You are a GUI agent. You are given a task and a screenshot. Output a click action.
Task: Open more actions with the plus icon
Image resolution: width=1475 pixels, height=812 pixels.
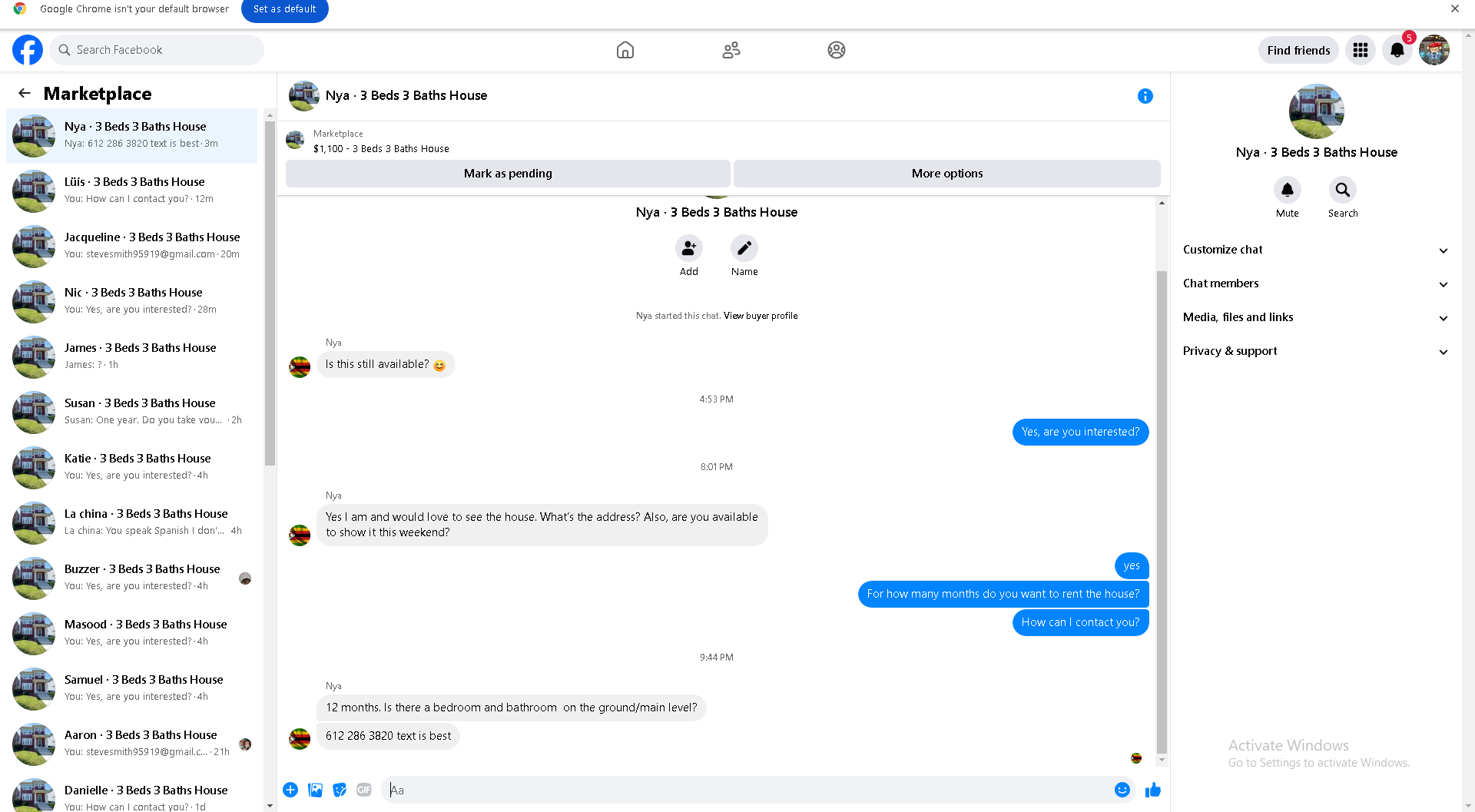pyautogui.click(x=290, y=790)
